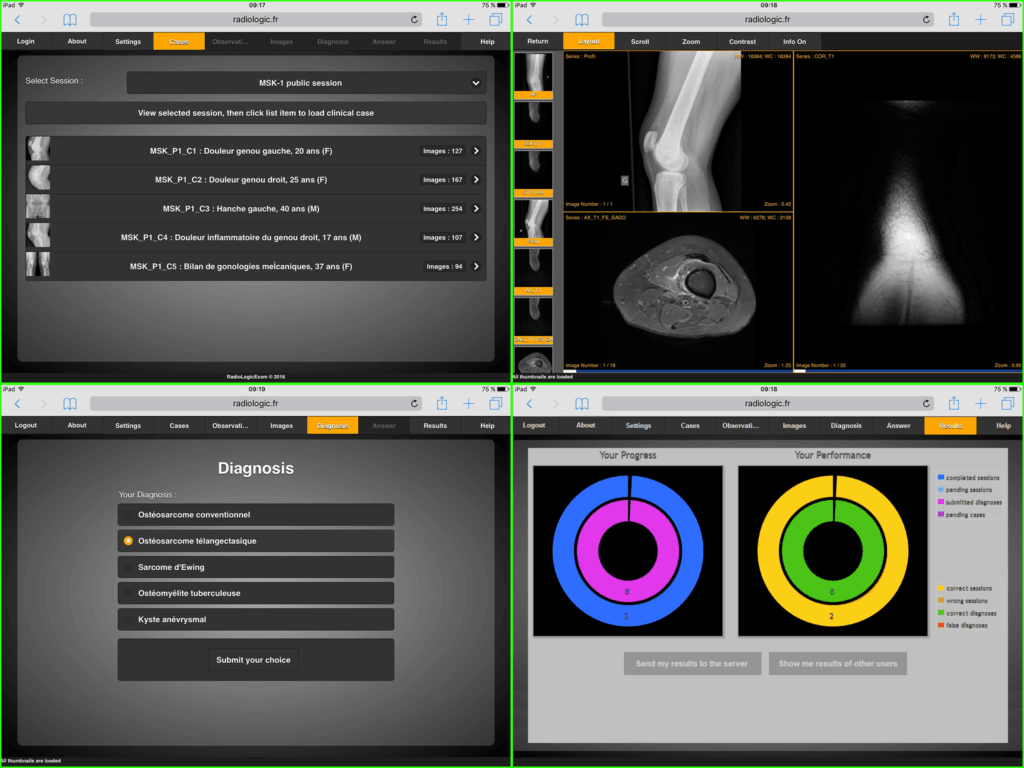Select the Scroll tab in image viewer

pyautogui.click(x=639, y=41)
